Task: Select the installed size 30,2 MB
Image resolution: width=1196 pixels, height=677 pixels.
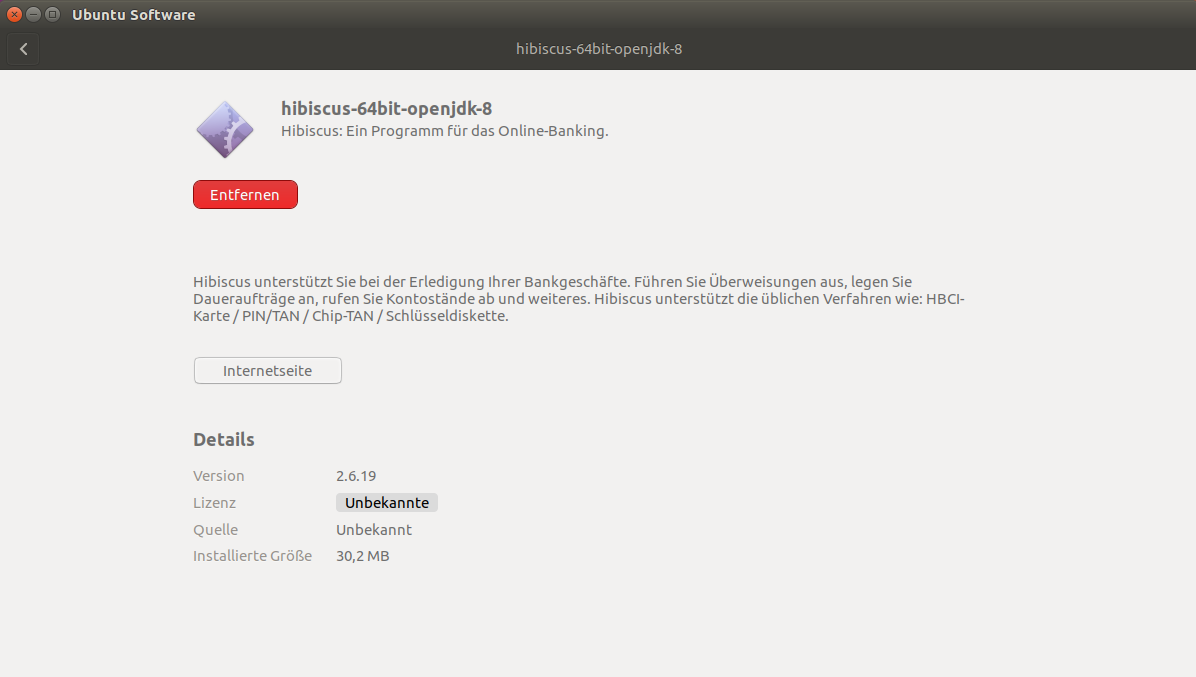Action: pyautogui.click(x=362, y=556)
